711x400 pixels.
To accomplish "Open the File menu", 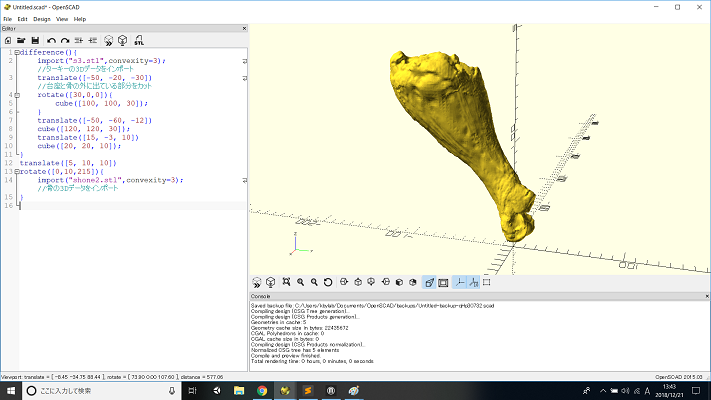I will 7,19.
